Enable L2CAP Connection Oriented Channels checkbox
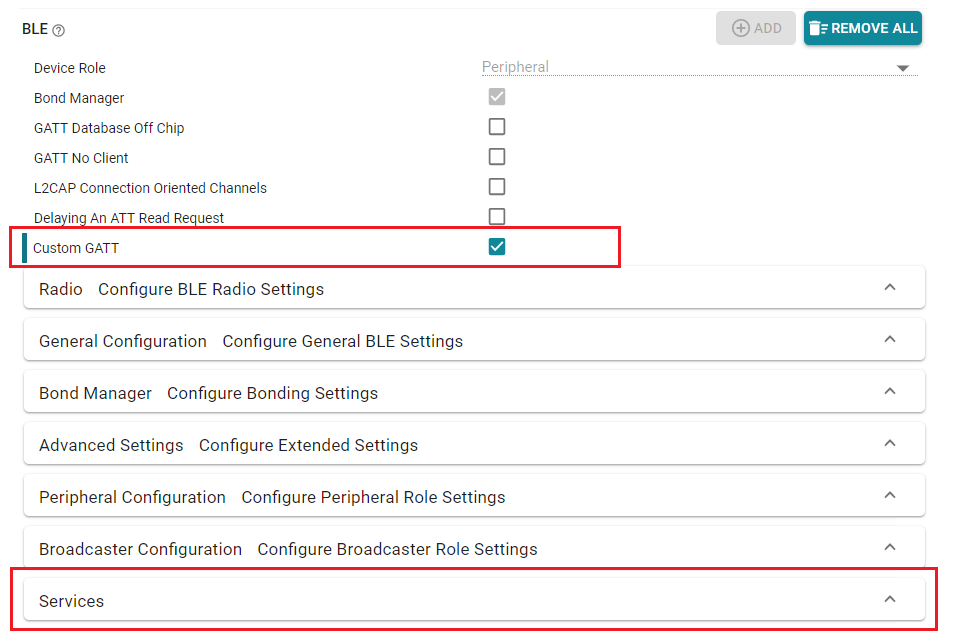Image resolution: width=954 pixels, height=644 pixels. click(x=497, y=187)
